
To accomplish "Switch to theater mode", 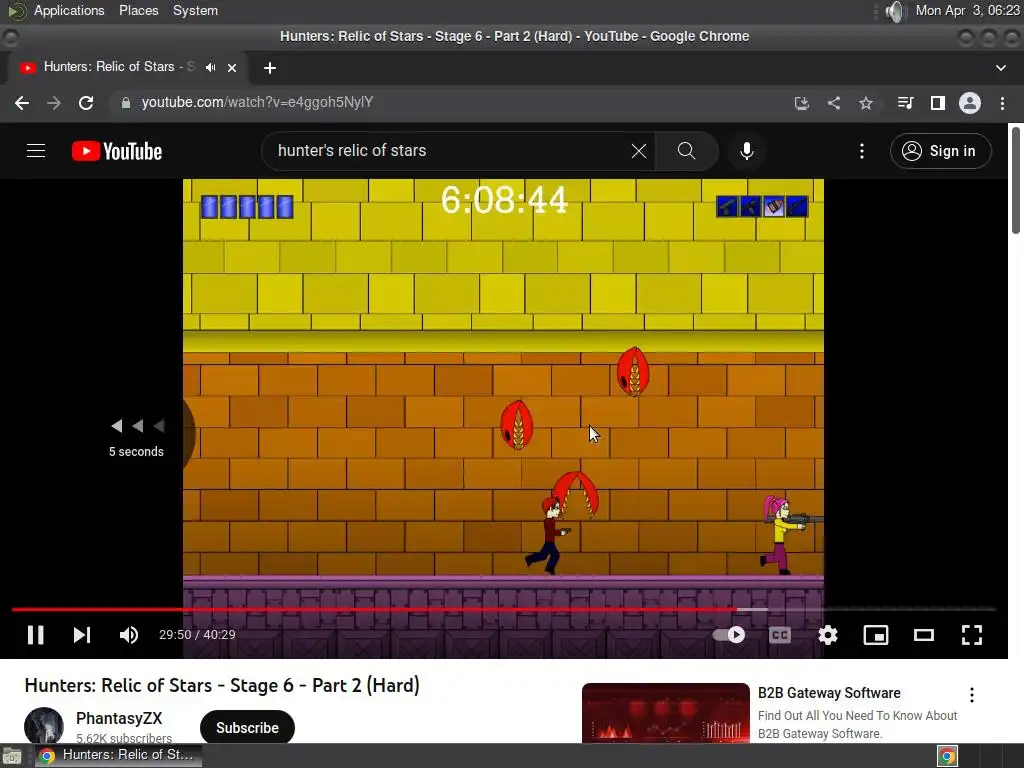I will 923,635.
